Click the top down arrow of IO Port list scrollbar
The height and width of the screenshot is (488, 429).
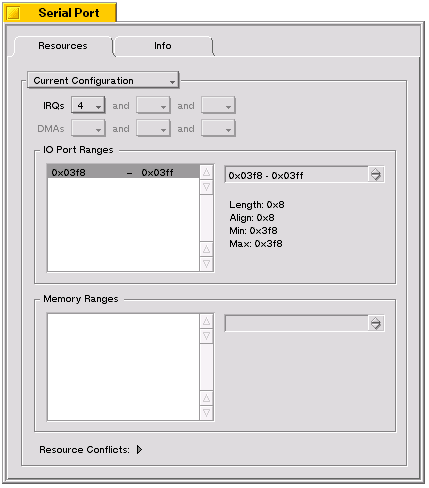click(x=206, y=187)
